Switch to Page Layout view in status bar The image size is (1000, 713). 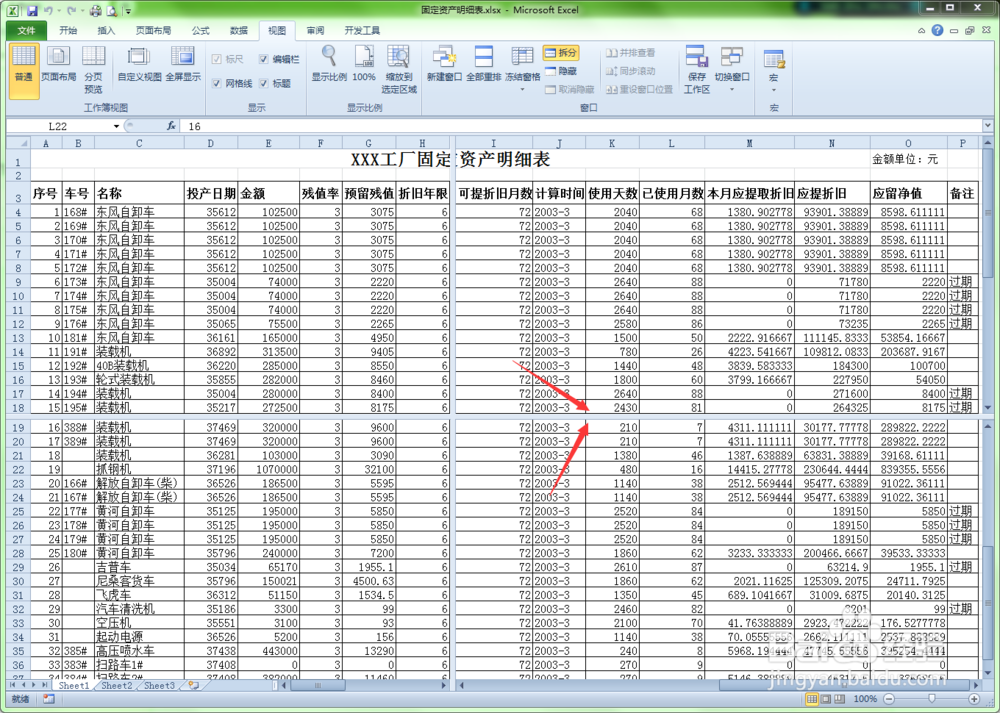coord(826,699)
